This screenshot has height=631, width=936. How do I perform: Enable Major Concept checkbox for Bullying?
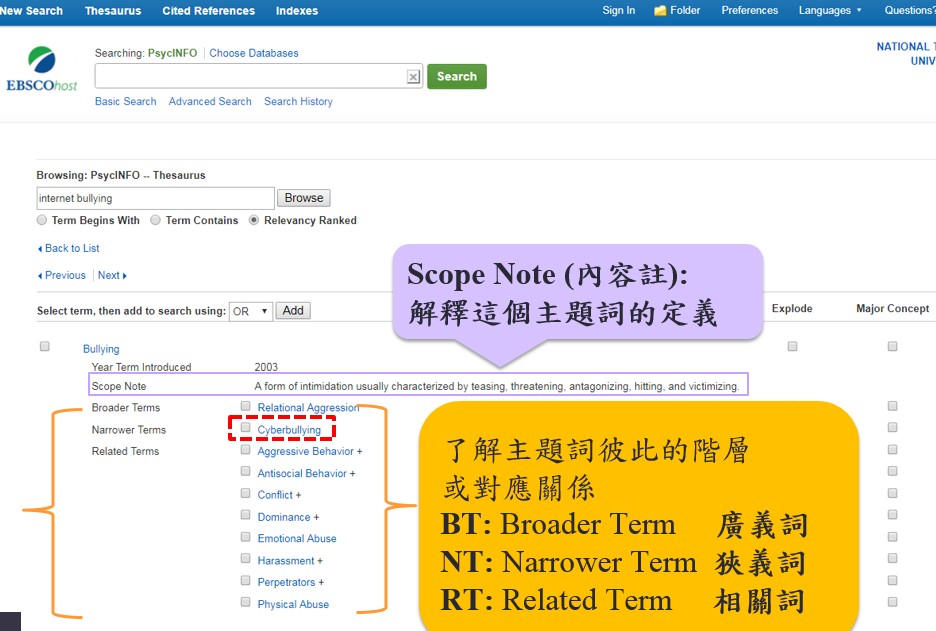click(892, 346)
